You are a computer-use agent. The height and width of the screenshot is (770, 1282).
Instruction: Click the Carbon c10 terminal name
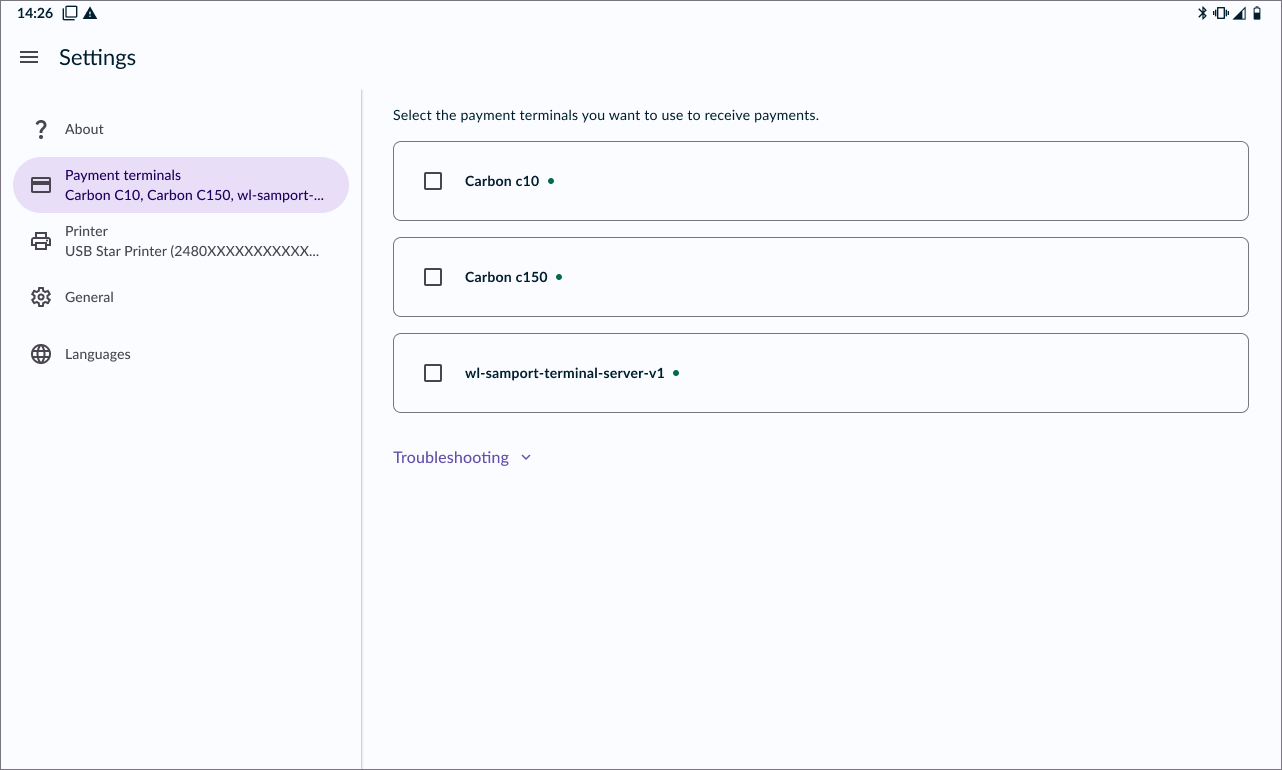[x=502, y=181]
